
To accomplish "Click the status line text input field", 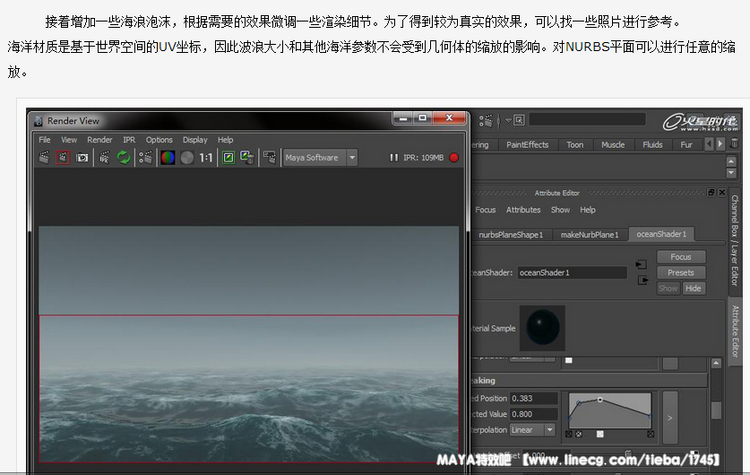I will 587,120.
